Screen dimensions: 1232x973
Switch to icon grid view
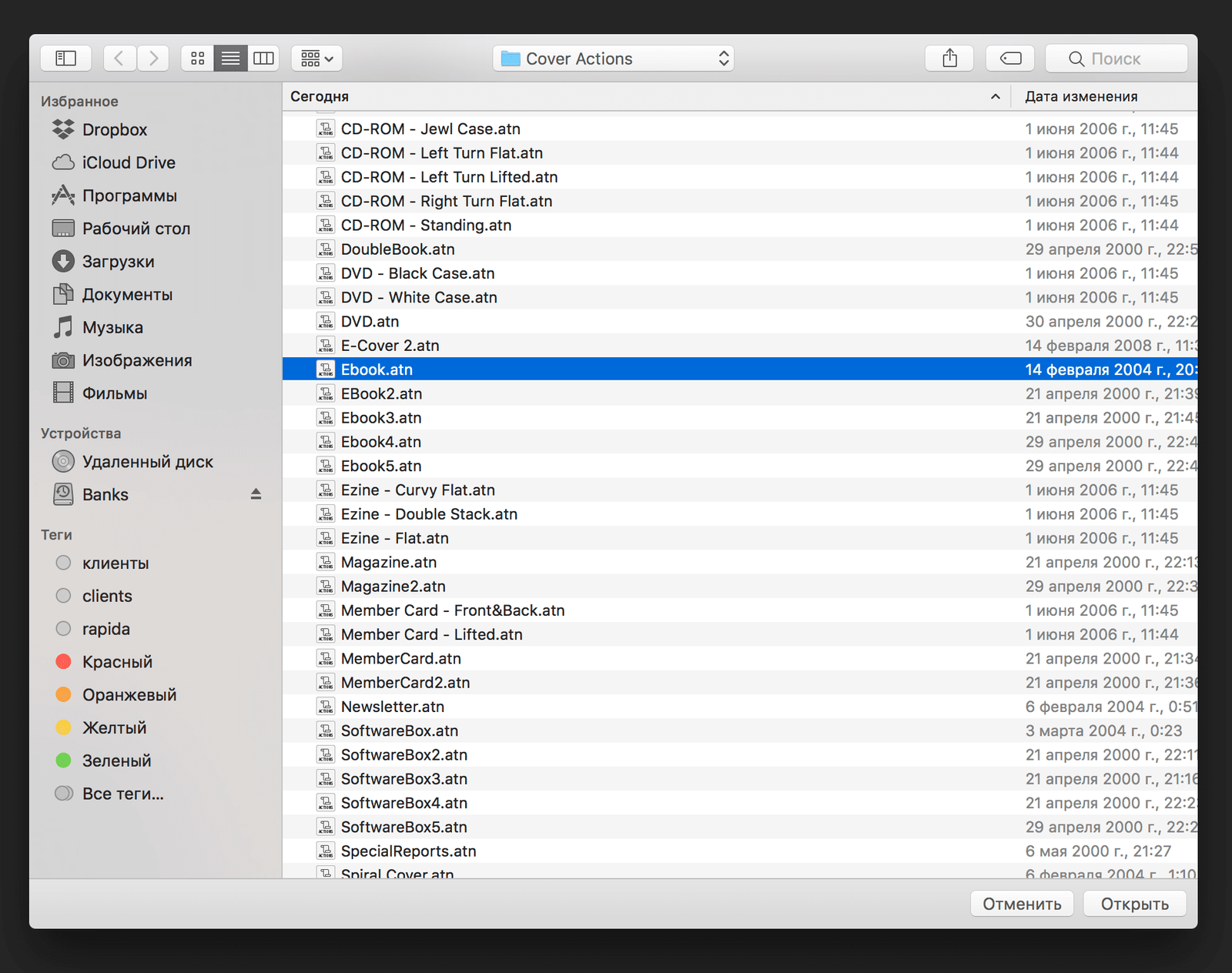point(198,59)
